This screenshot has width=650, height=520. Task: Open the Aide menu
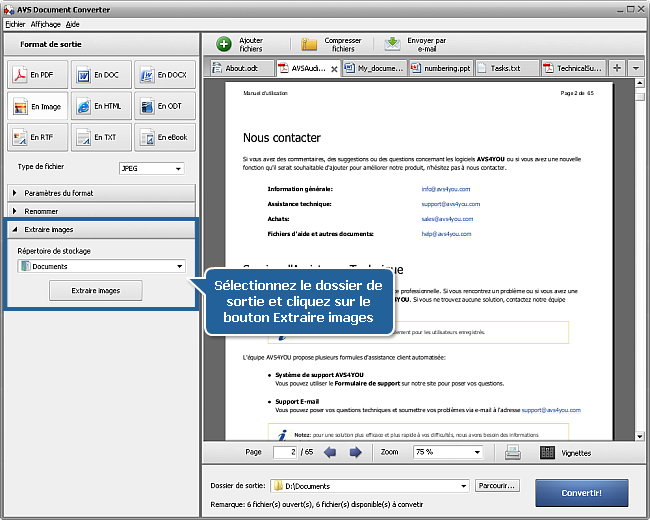pyautogui.click(x=73, y=24)
